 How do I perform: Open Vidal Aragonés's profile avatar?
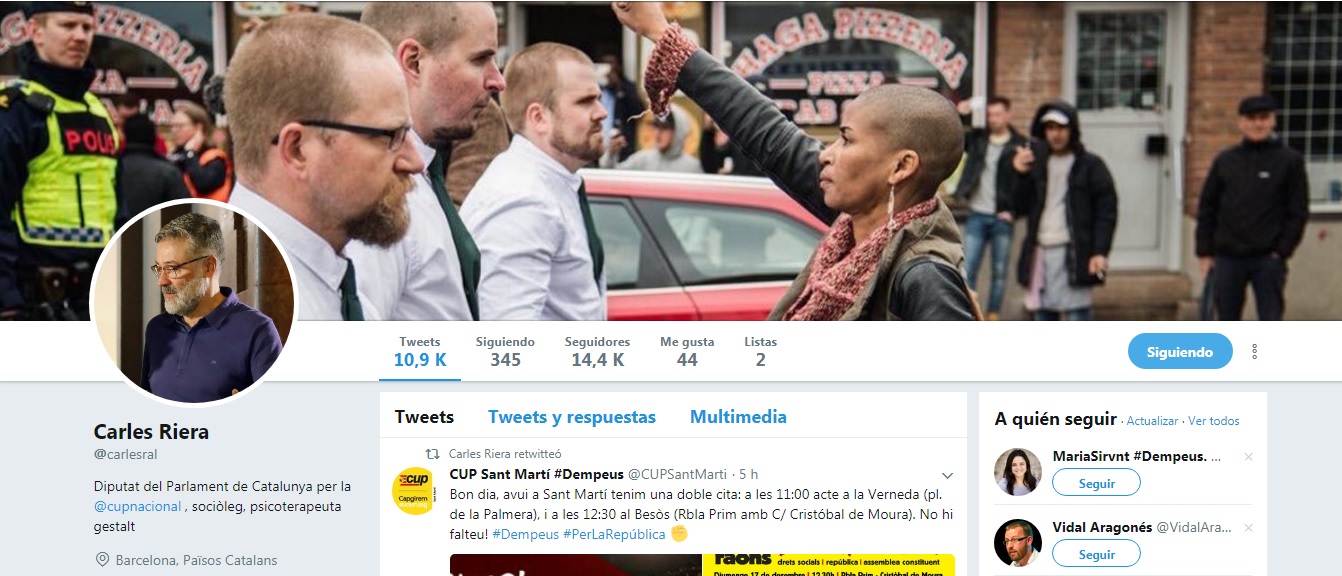1018,543
